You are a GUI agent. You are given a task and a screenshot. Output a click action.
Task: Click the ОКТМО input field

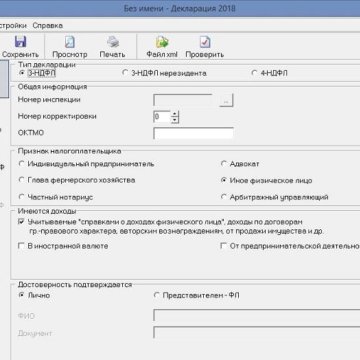[193, 133]
